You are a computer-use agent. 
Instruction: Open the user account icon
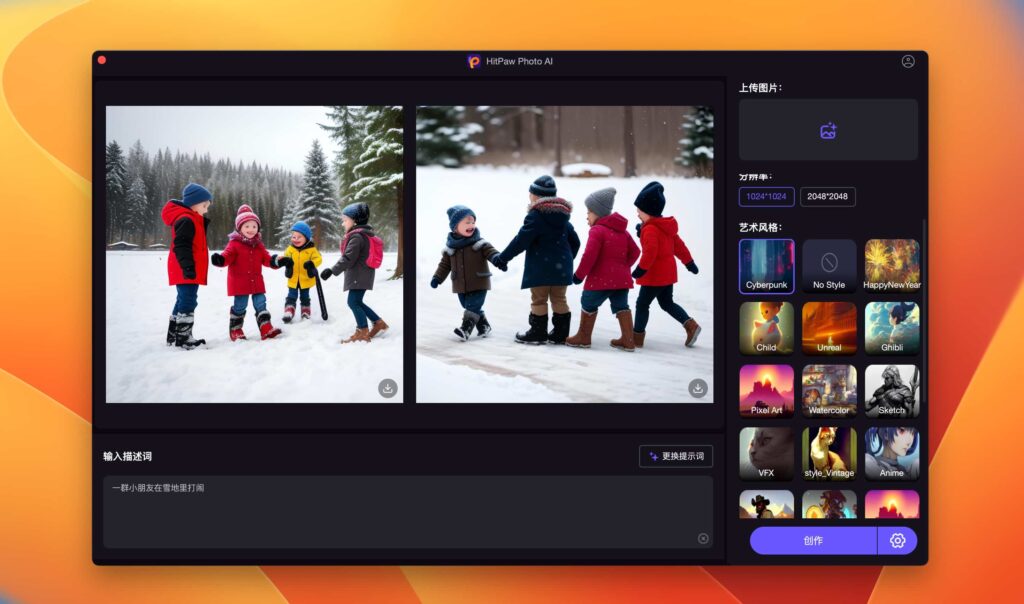pyautogui.click(x=908, y=60)
